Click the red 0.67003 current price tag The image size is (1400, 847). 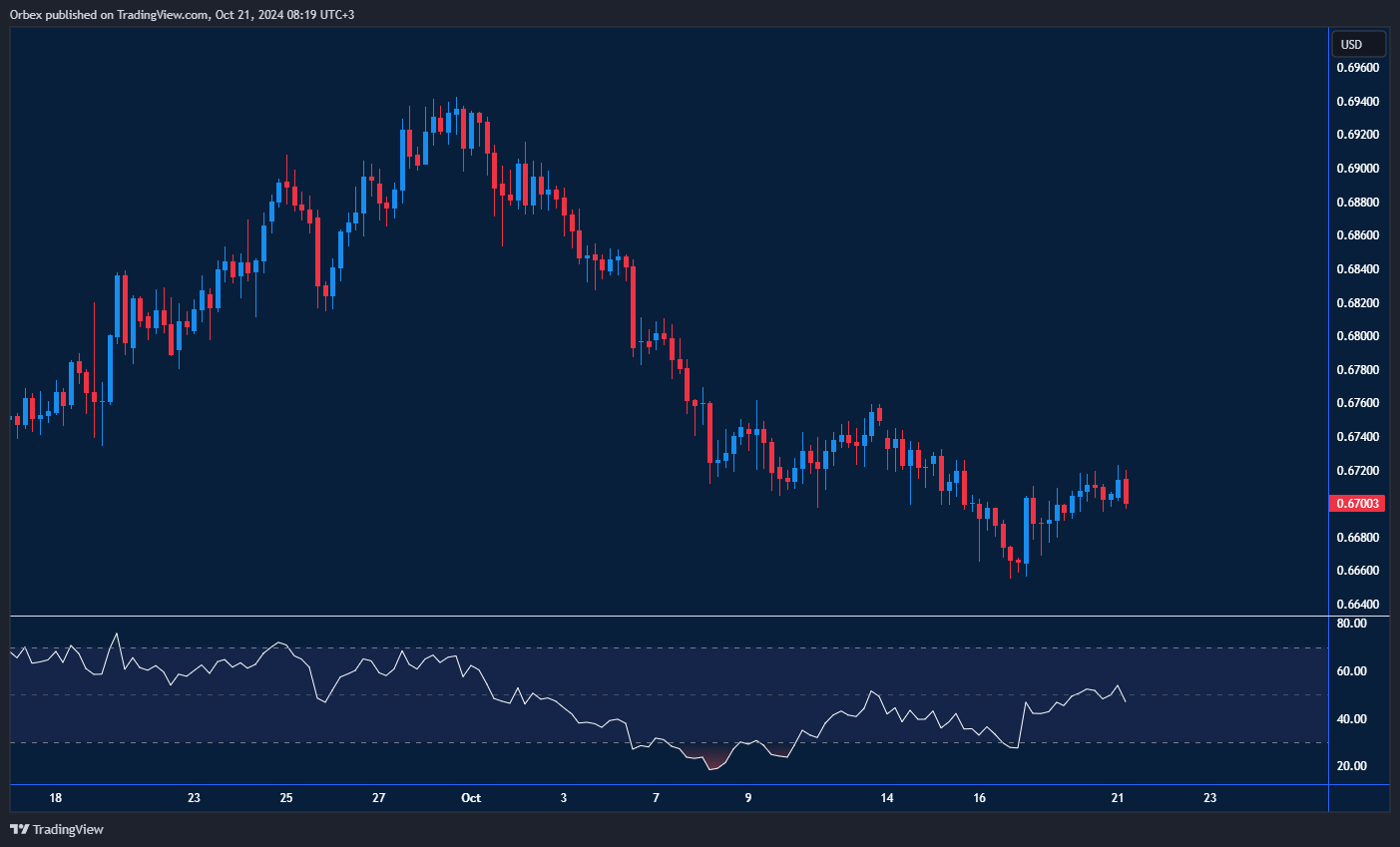1358,504
